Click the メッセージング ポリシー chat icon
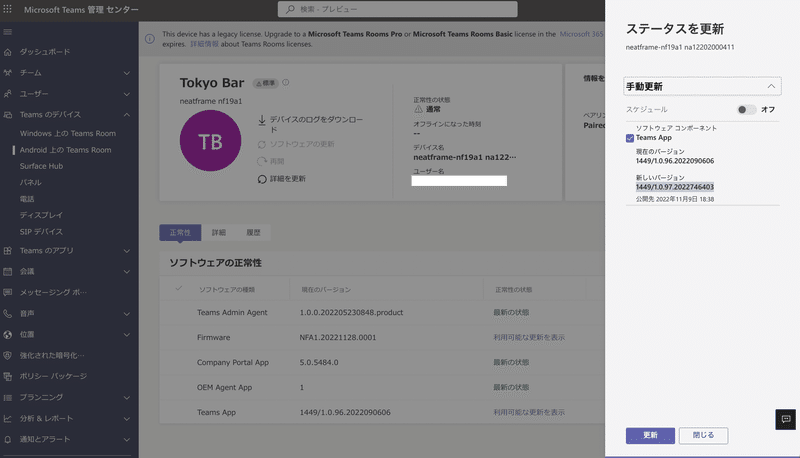 (x=8, y=293)
